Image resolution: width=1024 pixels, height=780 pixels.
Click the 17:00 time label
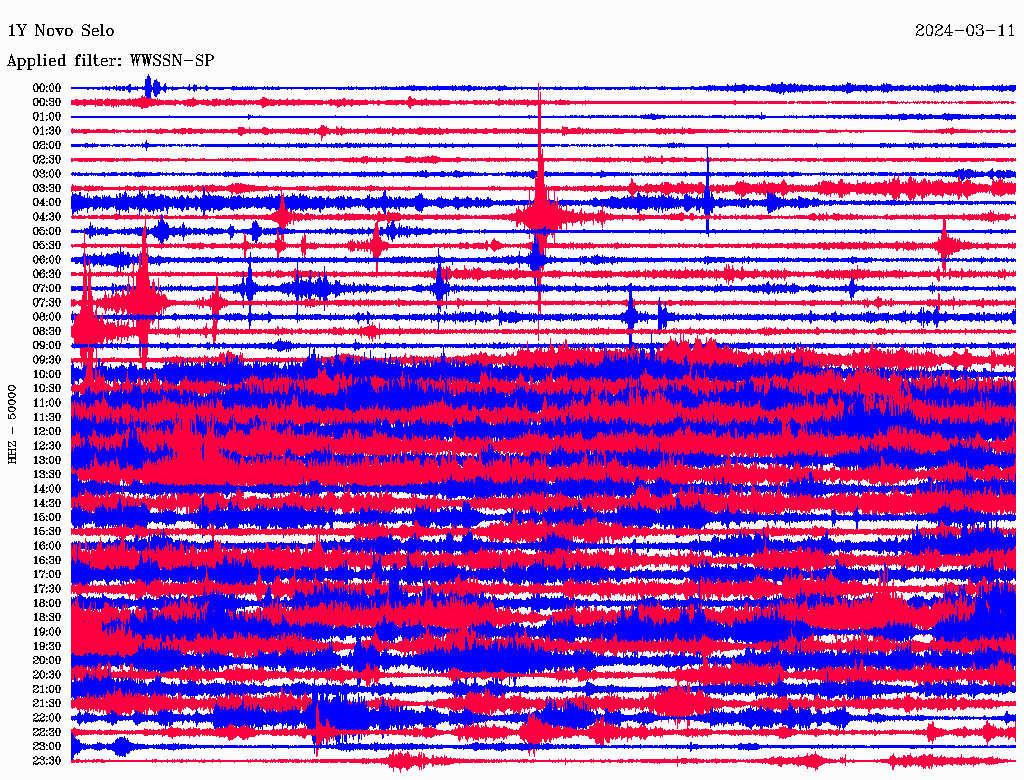pyautogui.click(x=47, y=575)
